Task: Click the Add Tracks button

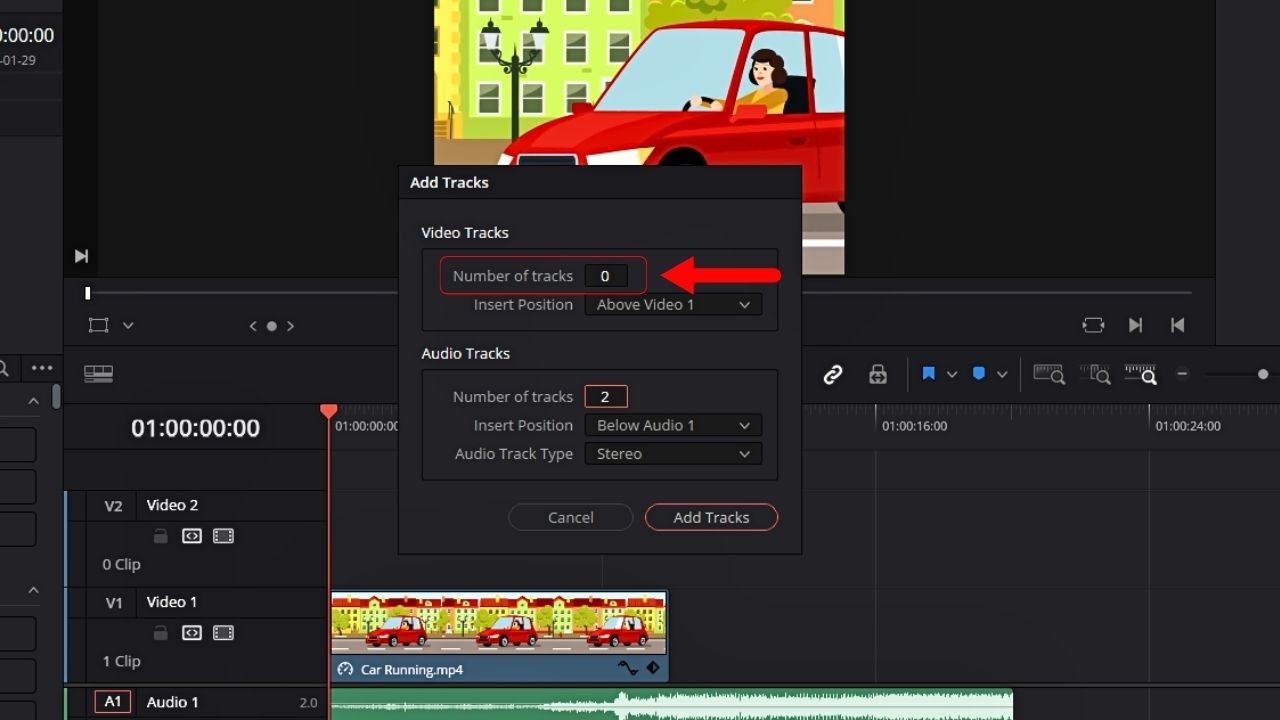Action: pos(711,517)
